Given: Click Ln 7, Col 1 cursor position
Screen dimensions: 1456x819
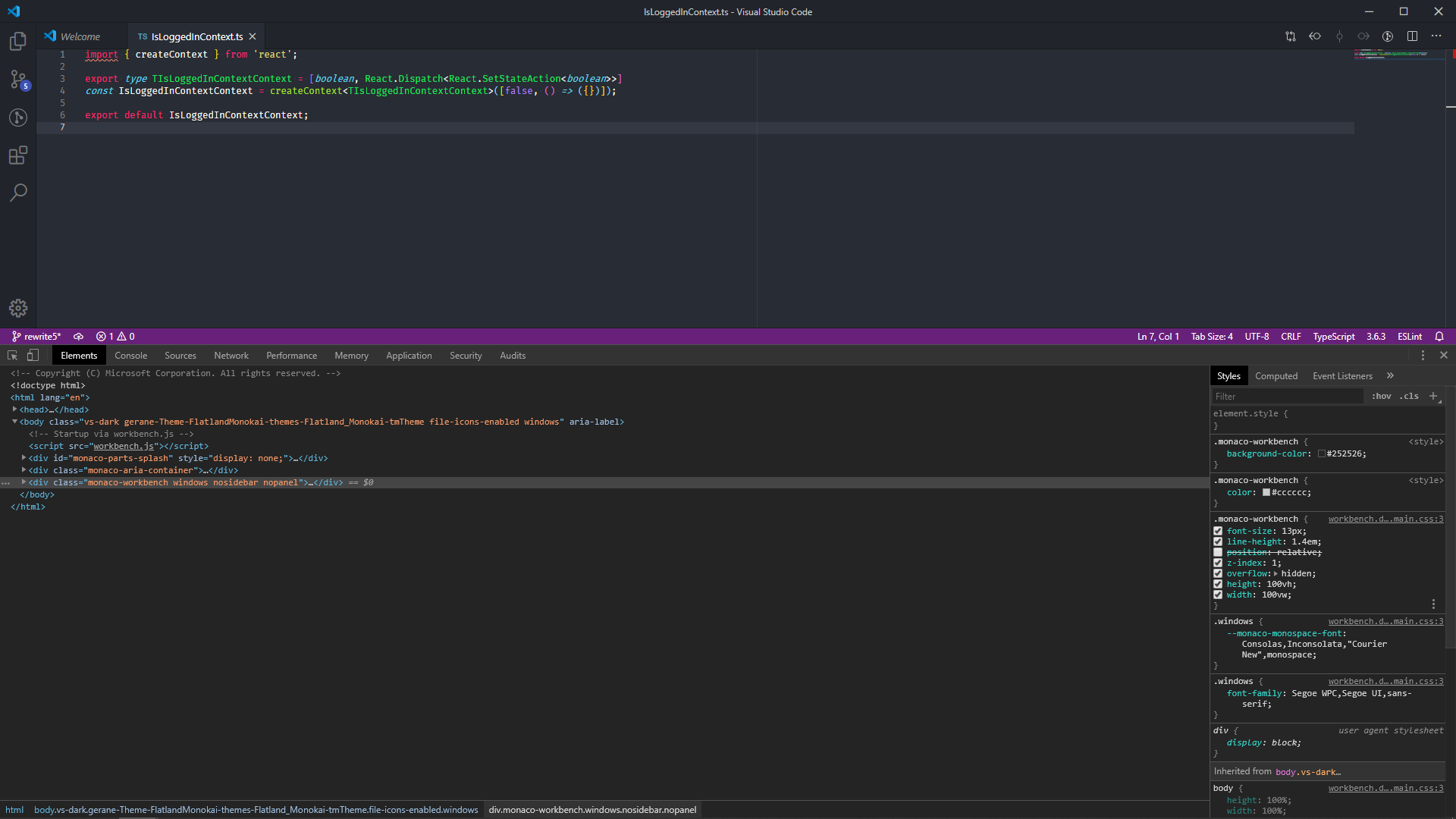Looking at the screenshot, I should tap(1158, 337).
